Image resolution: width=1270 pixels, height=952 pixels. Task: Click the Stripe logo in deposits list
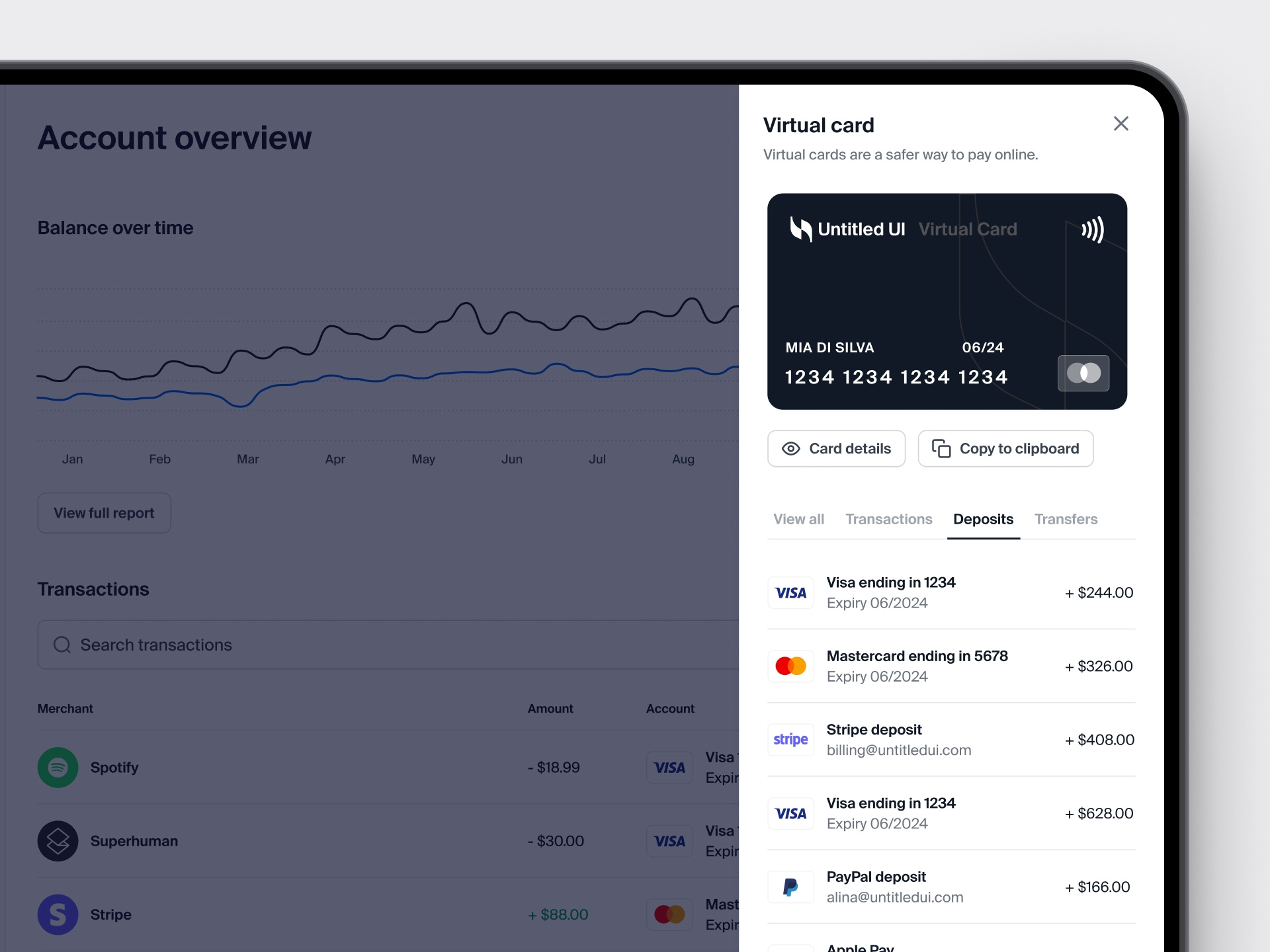(x=790, y=740)
